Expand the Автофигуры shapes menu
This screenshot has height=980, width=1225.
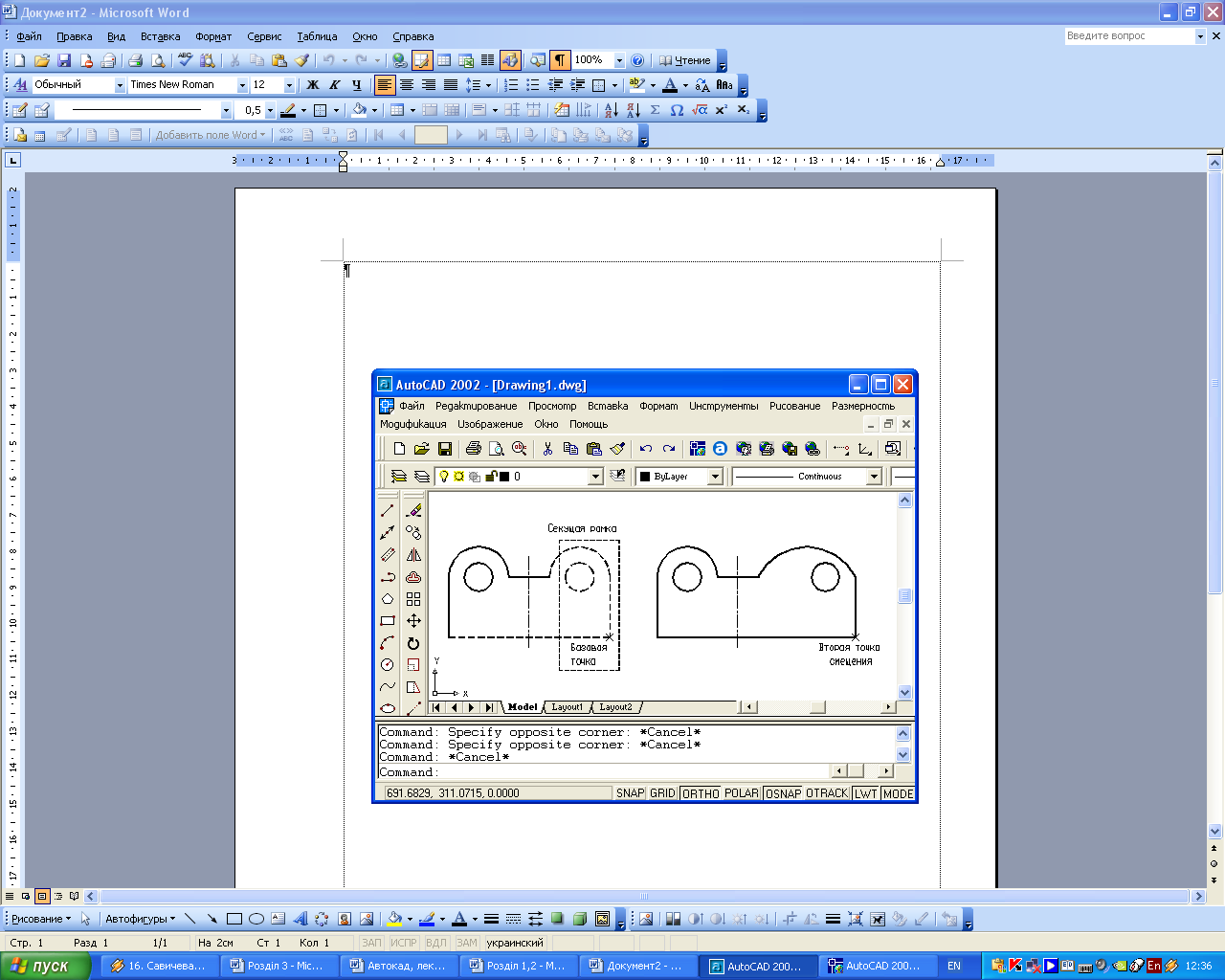140,919
